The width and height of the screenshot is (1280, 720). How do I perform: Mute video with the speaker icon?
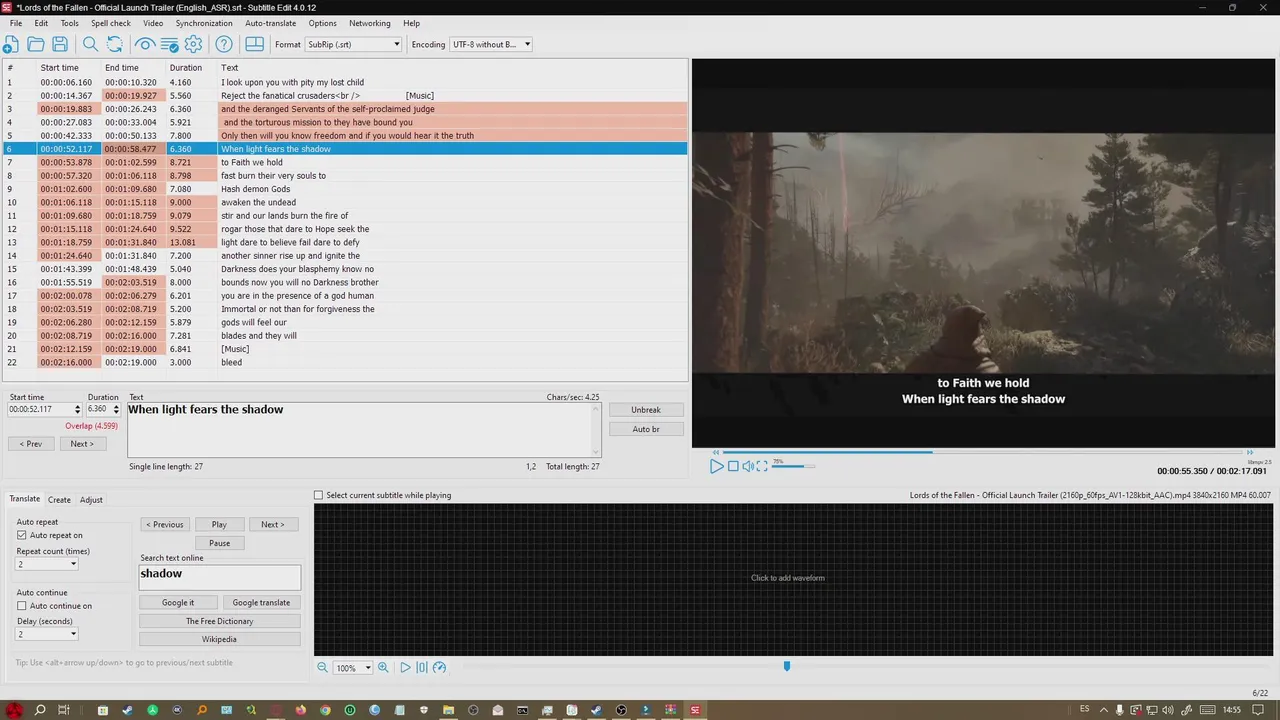(747, 466)
